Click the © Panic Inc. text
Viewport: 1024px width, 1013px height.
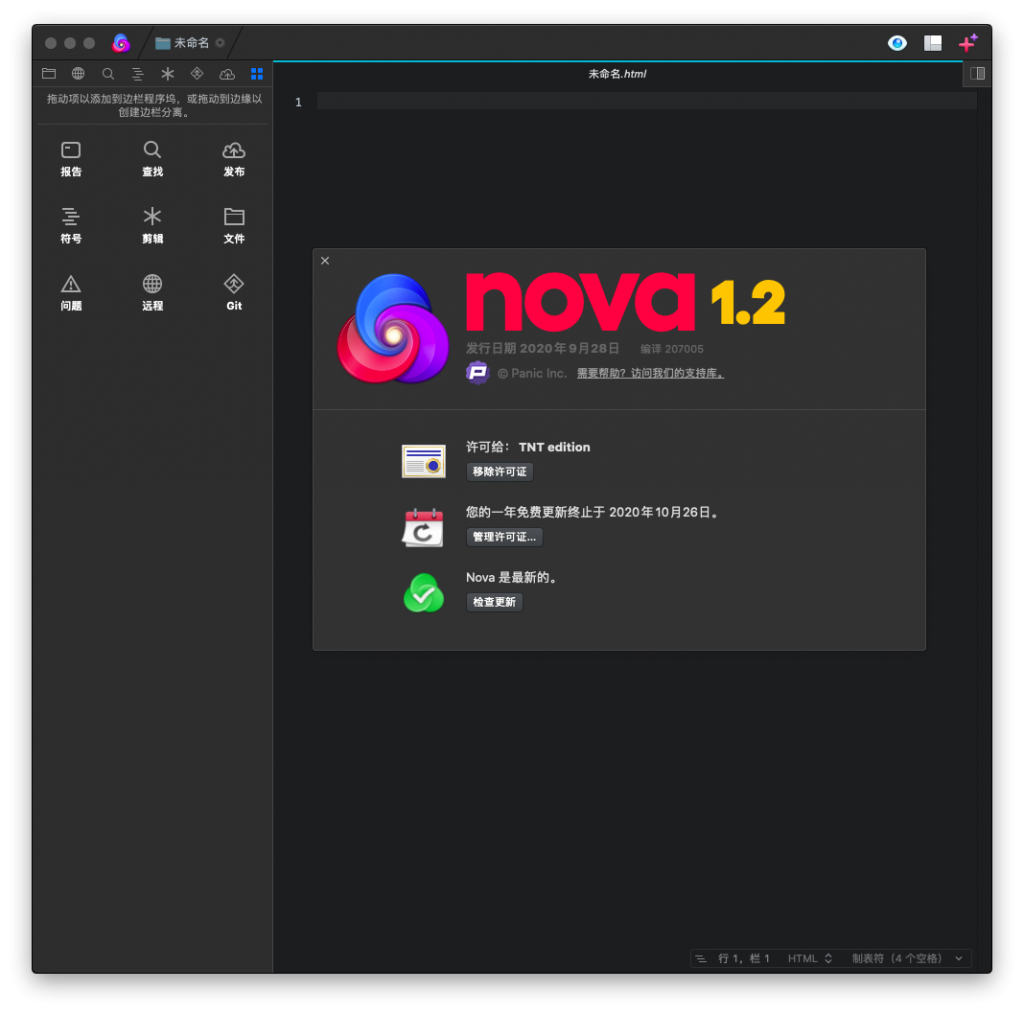point(532,374)
